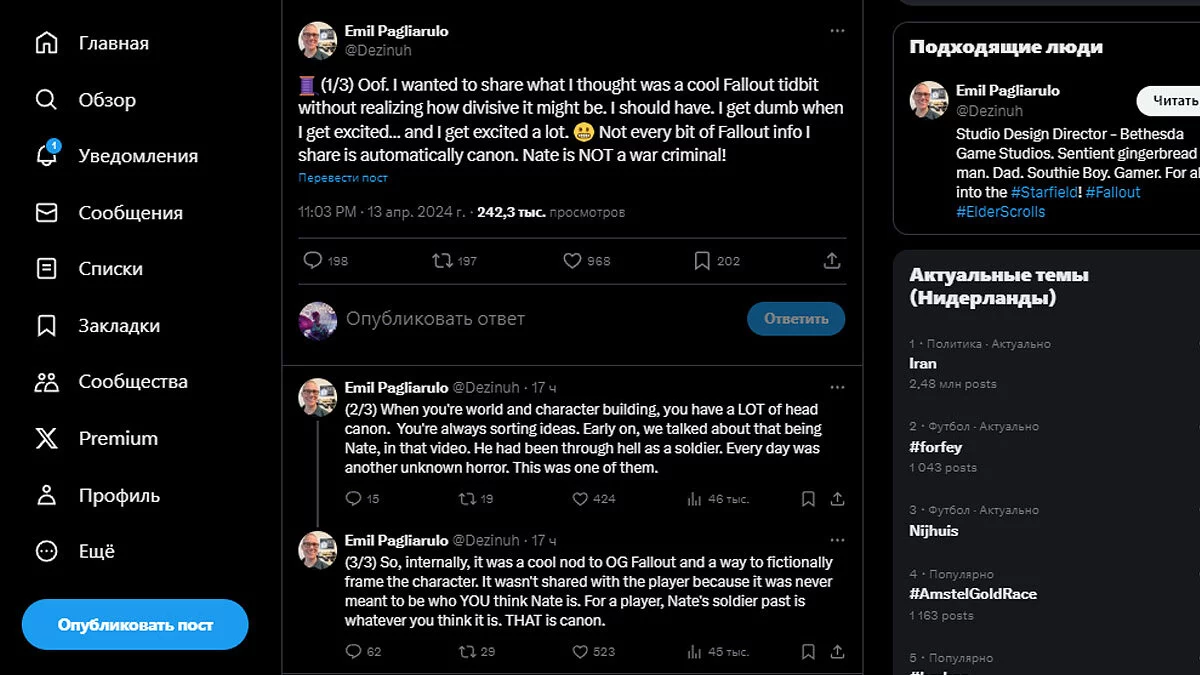Screen dimensions: 1200x675
Task: Like the main post with 968 likes
Action: tap(572, 260)
